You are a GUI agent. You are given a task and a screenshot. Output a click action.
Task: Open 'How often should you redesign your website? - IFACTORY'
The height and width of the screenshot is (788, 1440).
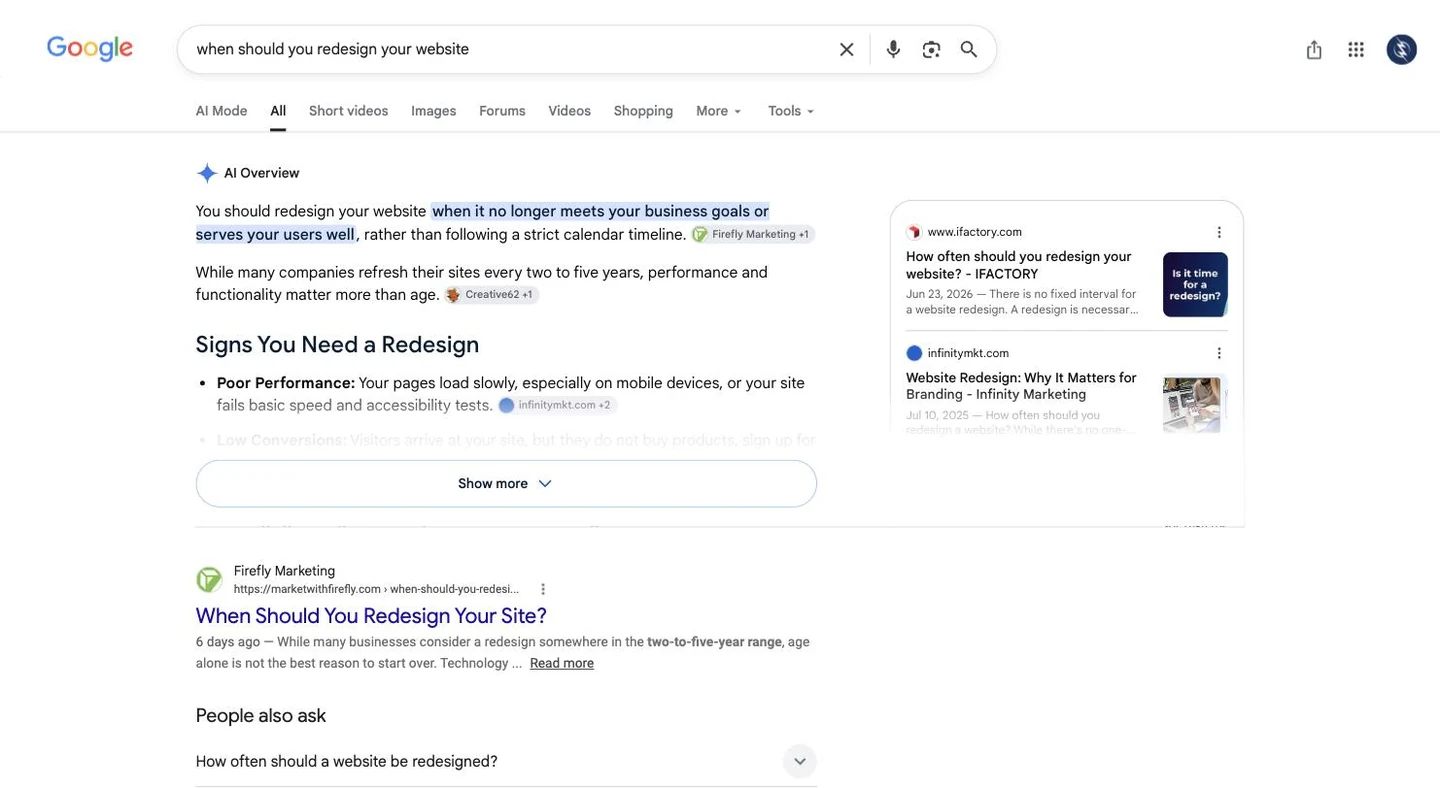(1019, 265)
